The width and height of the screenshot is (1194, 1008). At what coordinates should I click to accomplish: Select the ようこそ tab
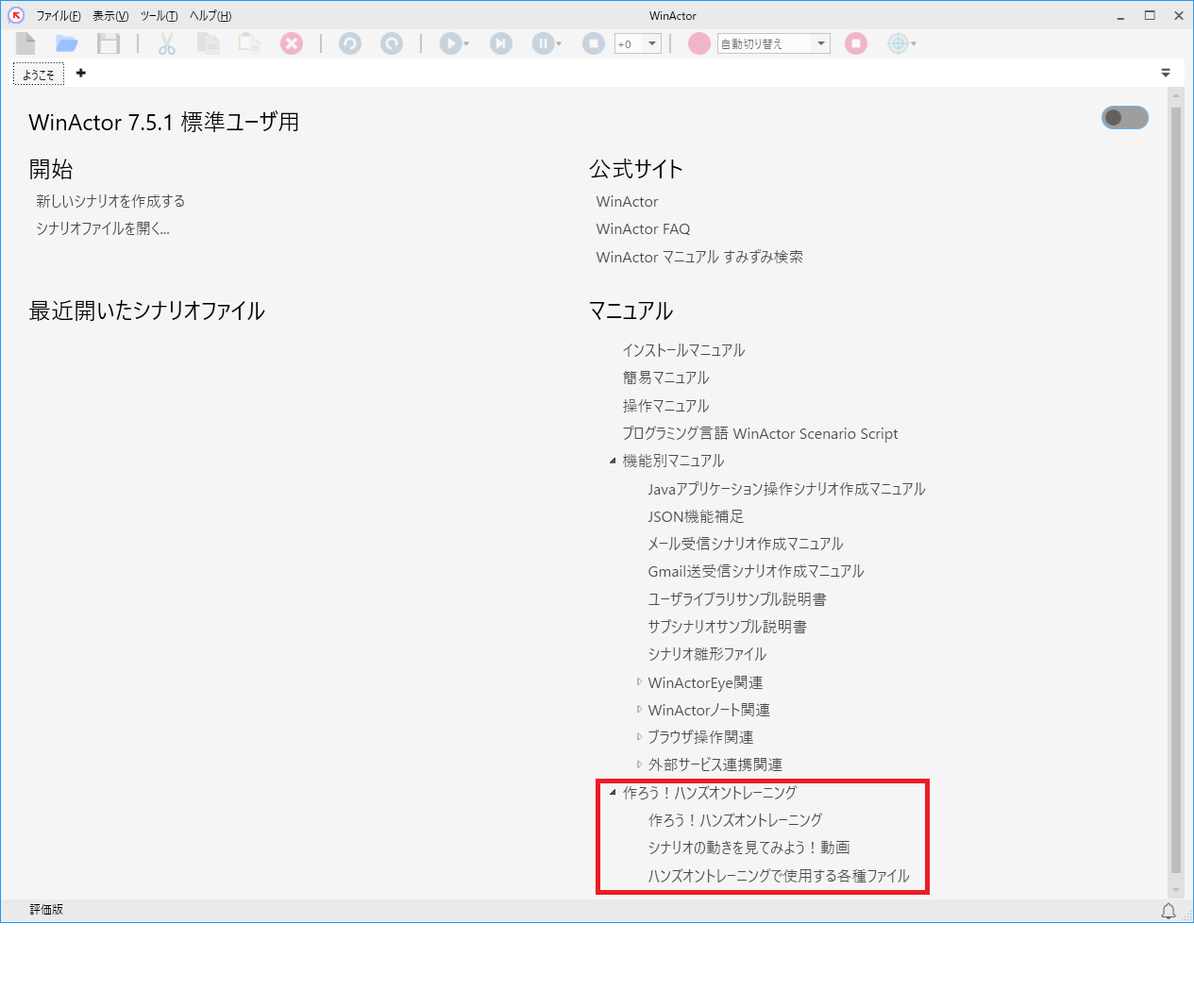click(x=39, y=74)
